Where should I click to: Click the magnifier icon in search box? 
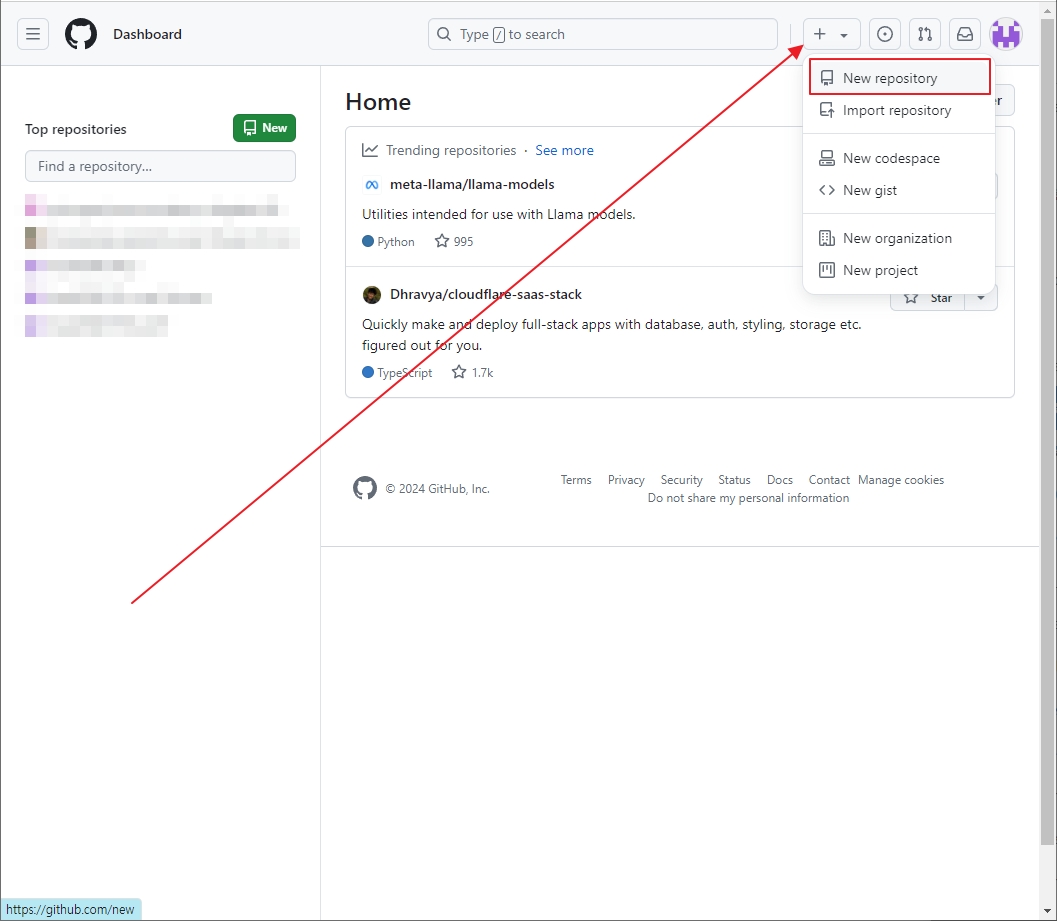pyautogui.click(x=444, y=34)
